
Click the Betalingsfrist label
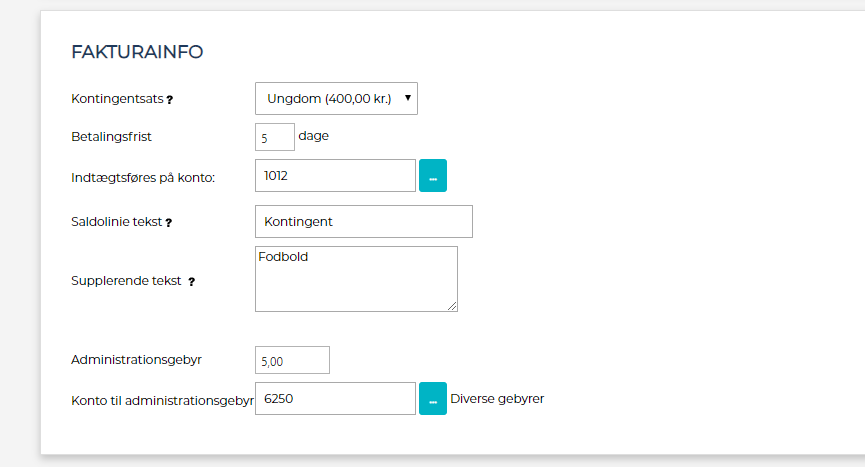coord(111,136)
